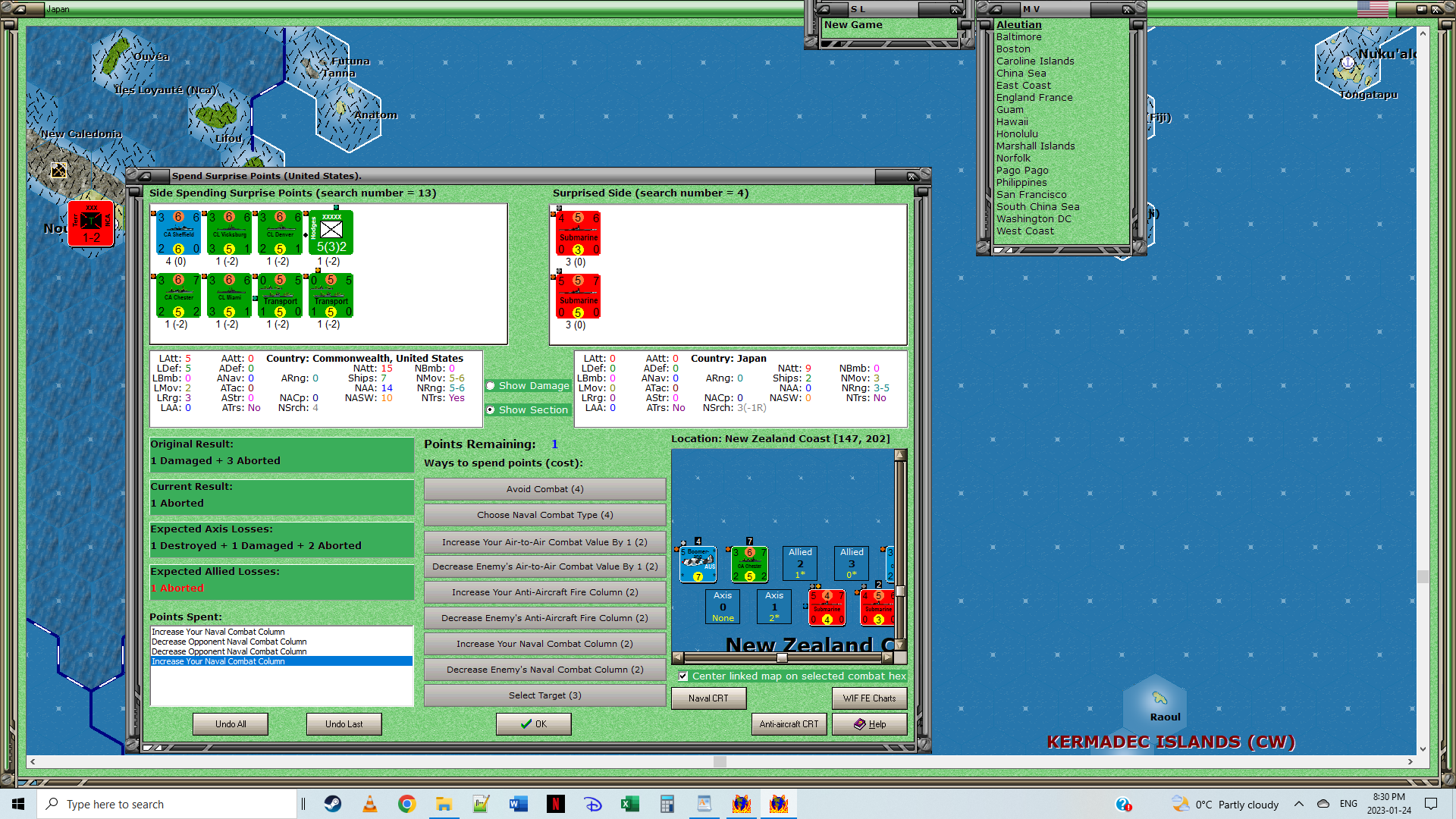Click the main map horizontal scrollbar thumb
Image resolution: width=1456 pixels, height=819 pixels.
[720, 761]
